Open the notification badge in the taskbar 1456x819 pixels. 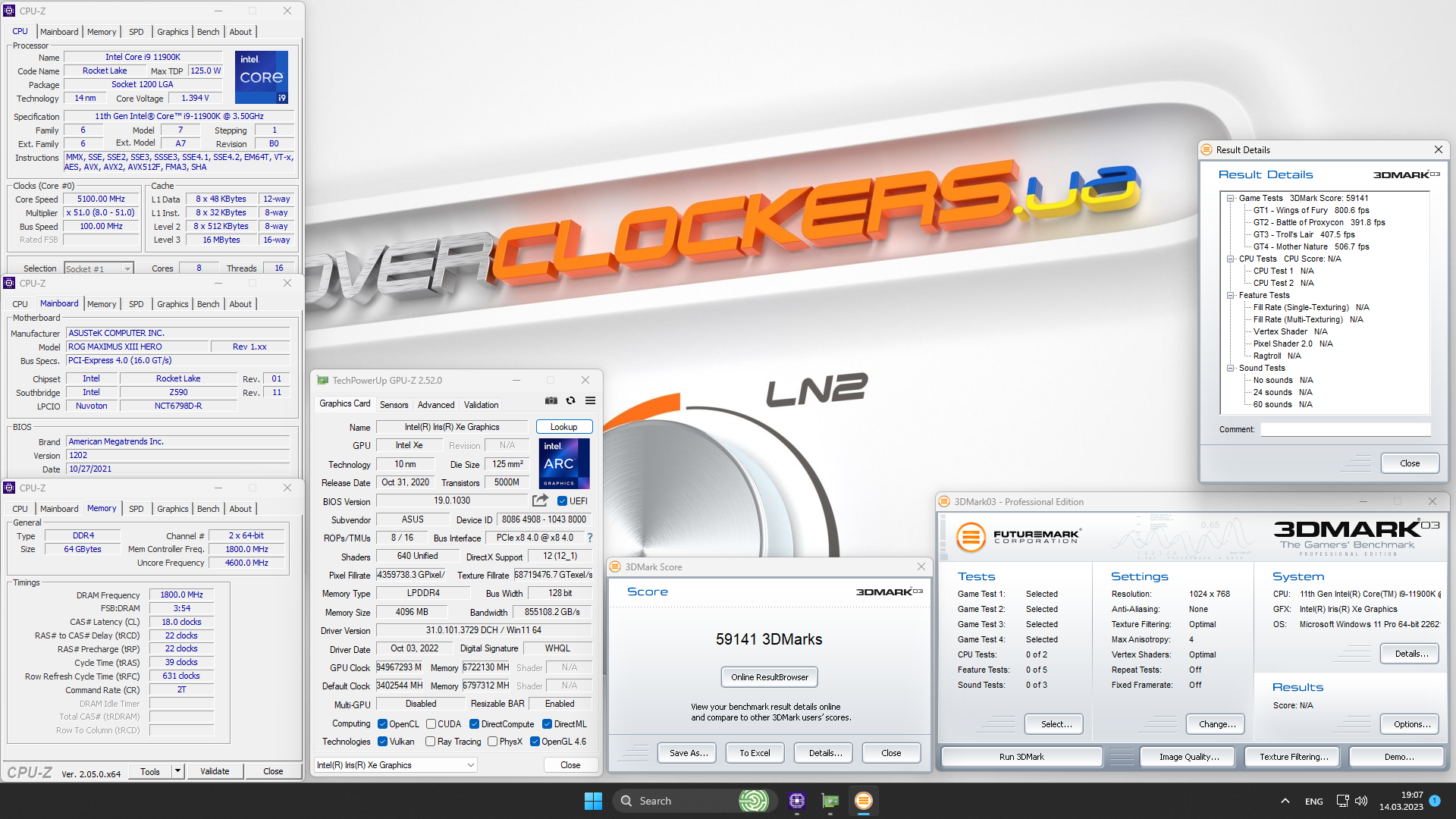pos(1435,801)
